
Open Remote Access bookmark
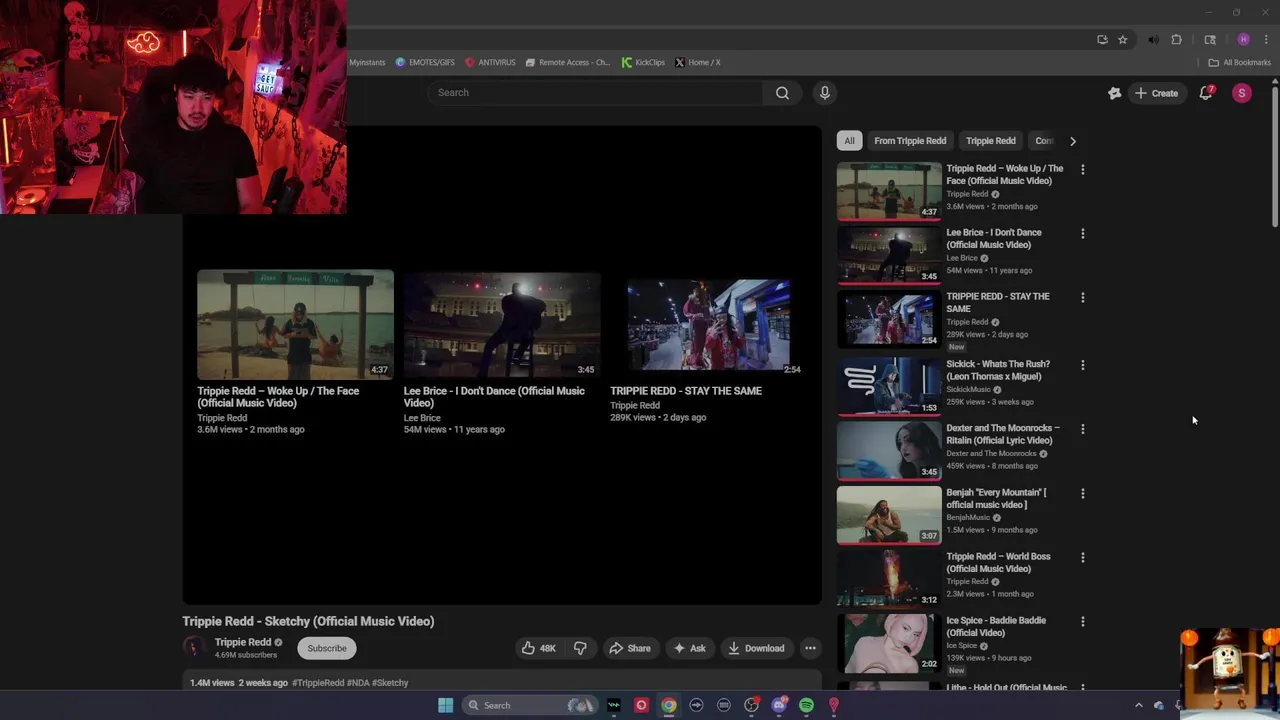pos(567,62)
